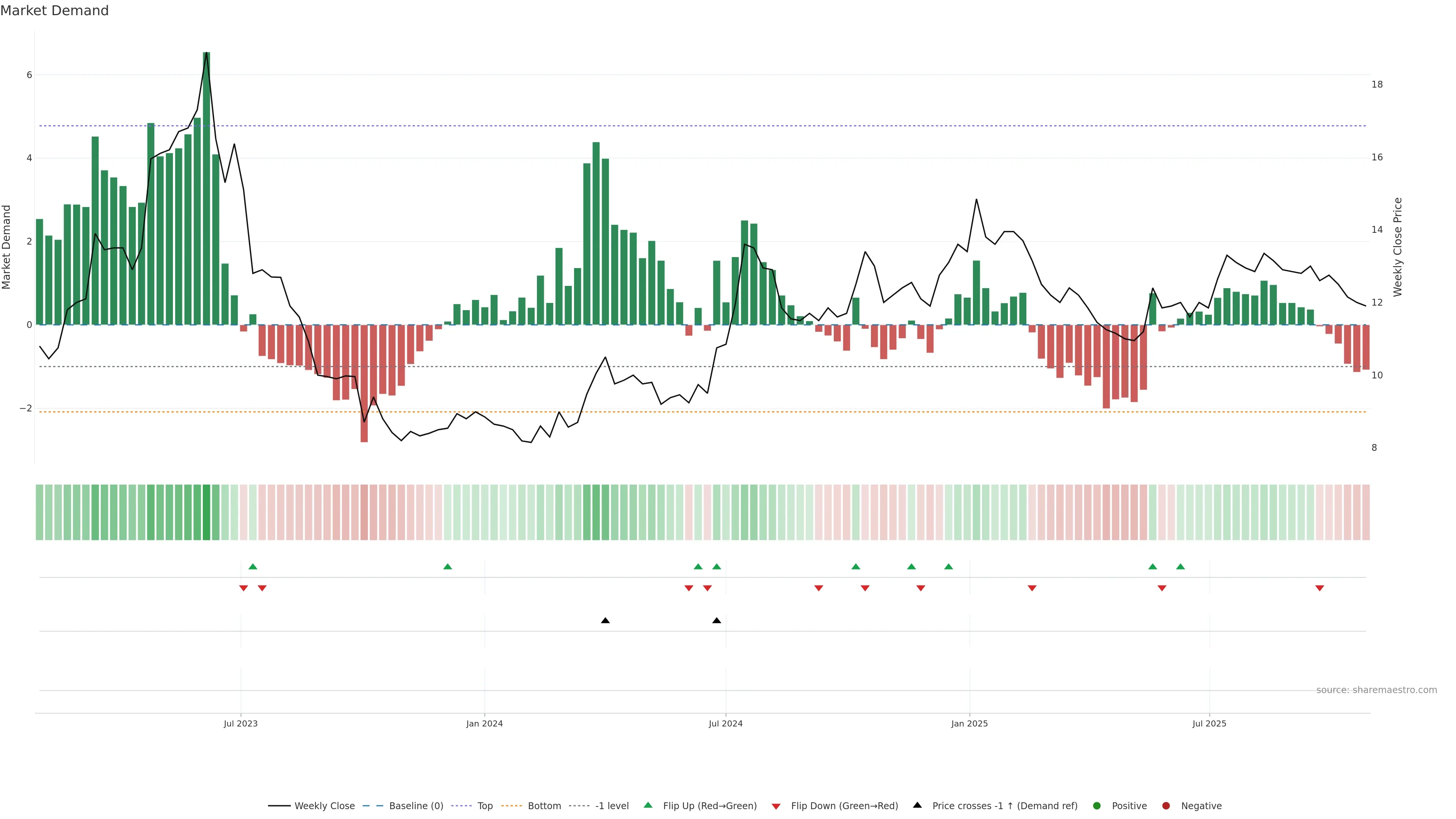Screen dimensions: 1456x819
Task: Click the first green flip-up marker after Jul 2023
Action: [253, 567]
